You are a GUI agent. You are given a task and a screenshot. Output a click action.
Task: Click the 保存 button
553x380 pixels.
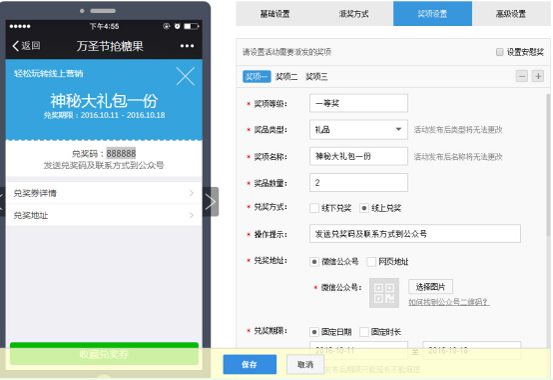[250, 364]
